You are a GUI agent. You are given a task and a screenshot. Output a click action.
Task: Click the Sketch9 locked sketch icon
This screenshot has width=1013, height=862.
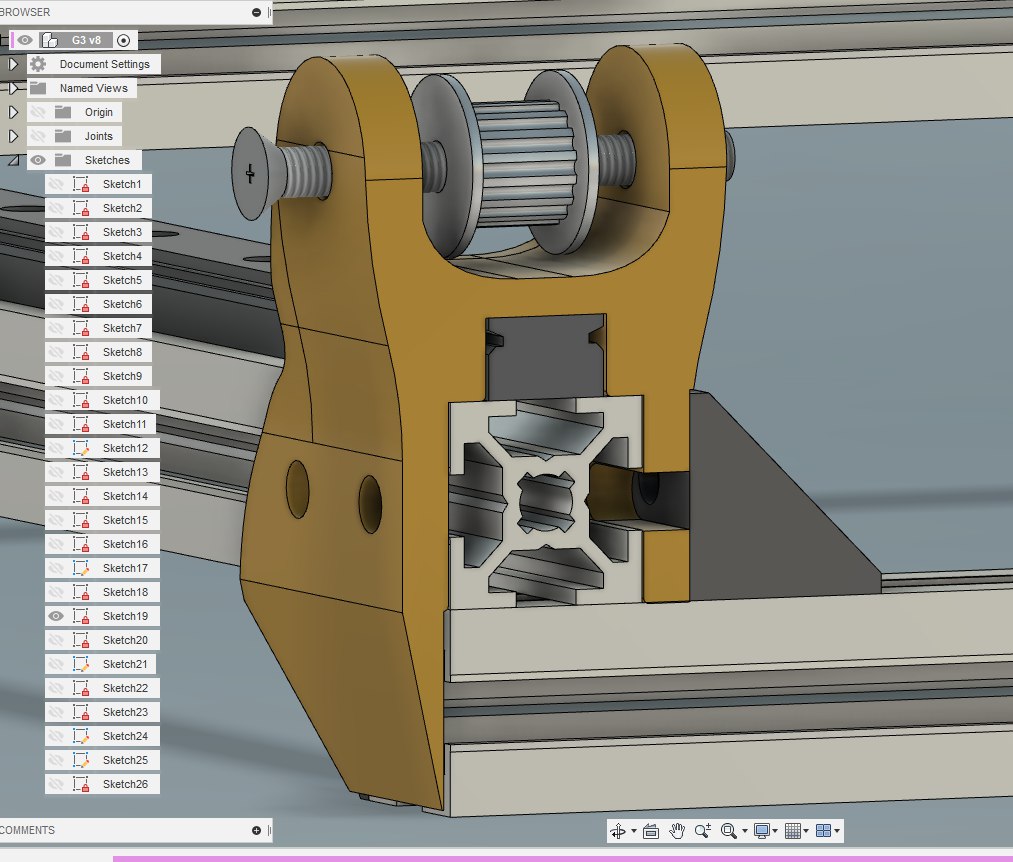pyautogui.click(x=81, y=376)
